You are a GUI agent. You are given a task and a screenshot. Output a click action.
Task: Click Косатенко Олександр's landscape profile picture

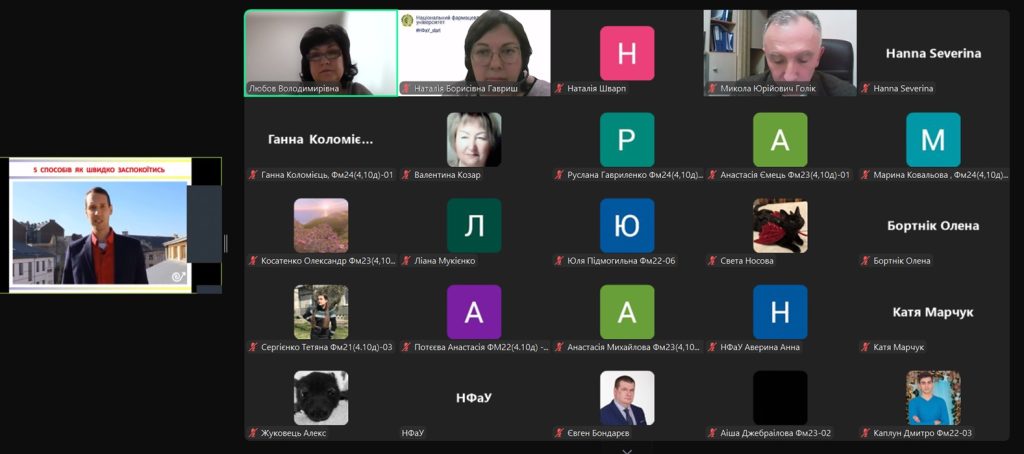(321, 225)
